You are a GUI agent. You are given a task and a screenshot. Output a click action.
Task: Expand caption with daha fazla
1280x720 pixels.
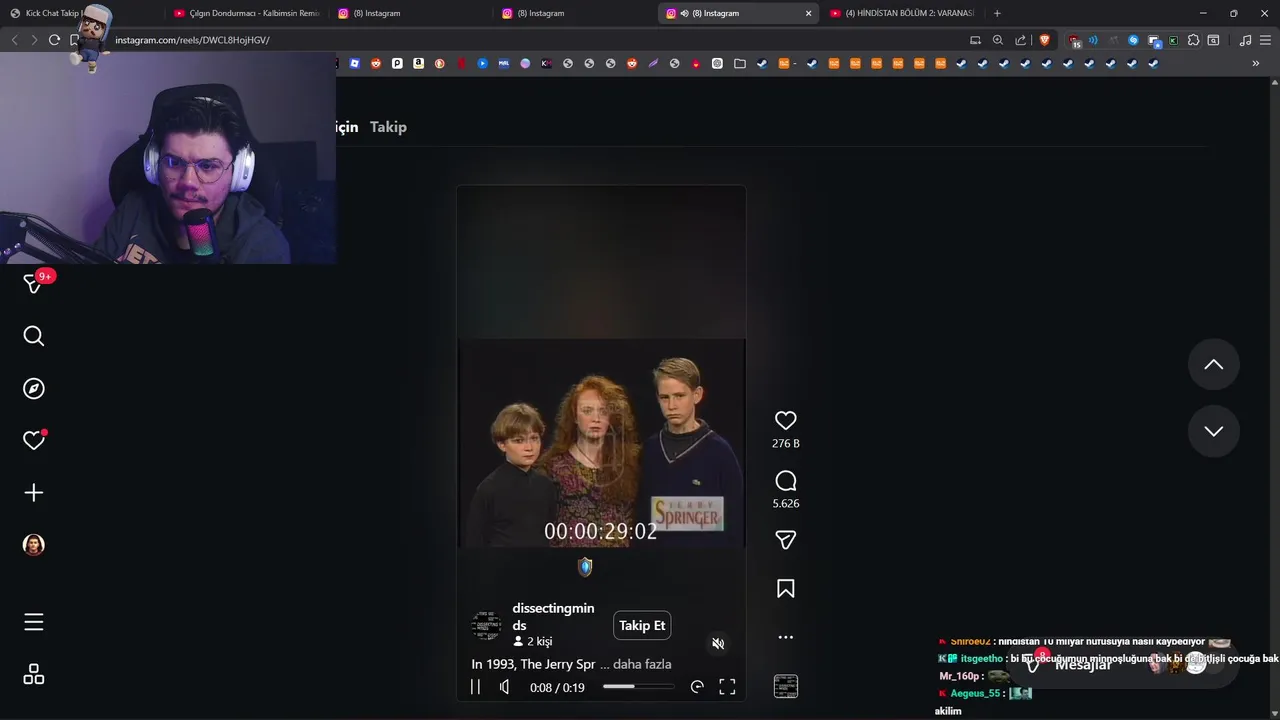(x=642, y=664)
